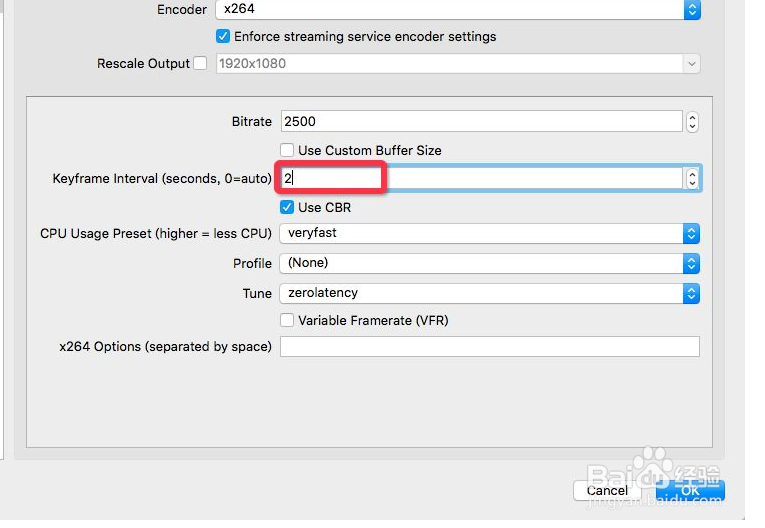Enable Variable Framerate (VFR) checkbox
Image resolution: width=765 pixels, height=528 pixels.
point(287,320)
